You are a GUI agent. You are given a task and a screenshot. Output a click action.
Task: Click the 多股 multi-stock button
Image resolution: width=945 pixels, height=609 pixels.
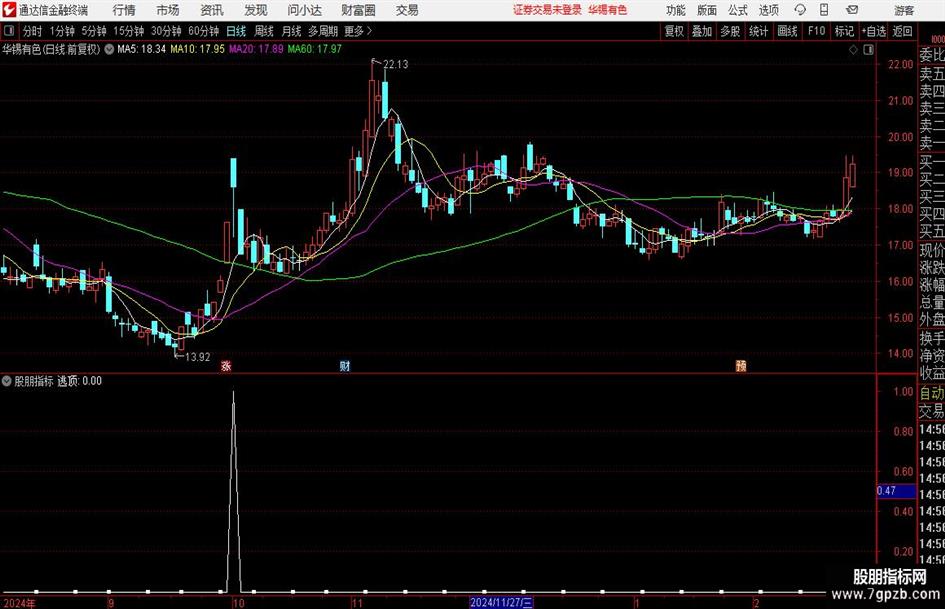coord(730,31)
